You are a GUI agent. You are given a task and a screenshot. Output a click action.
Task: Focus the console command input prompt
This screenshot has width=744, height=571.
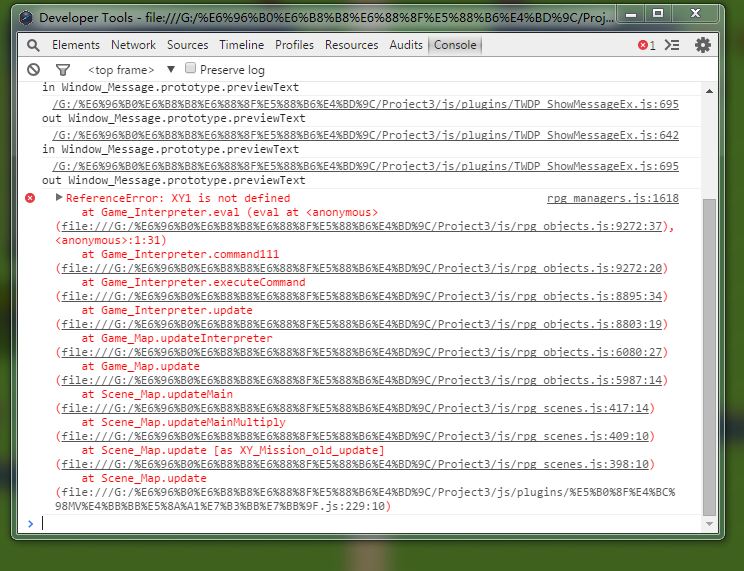(x=370, y=524)
